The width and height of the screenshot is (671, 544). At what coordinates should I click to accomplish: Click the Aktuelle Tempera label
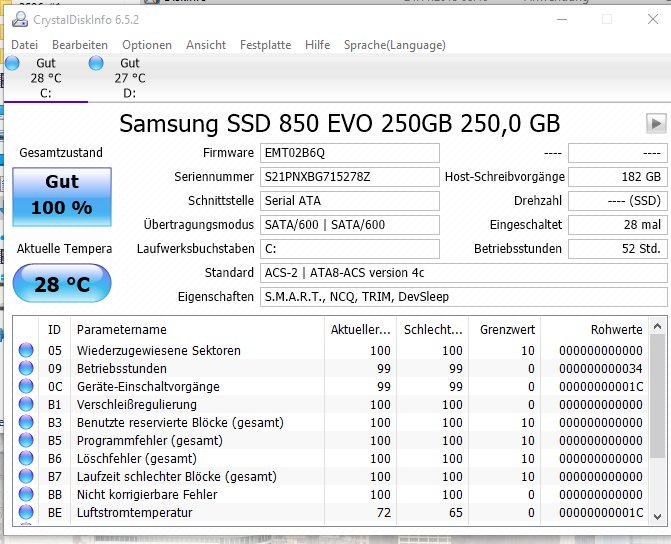pyautogui.click(x=64, y=249)
